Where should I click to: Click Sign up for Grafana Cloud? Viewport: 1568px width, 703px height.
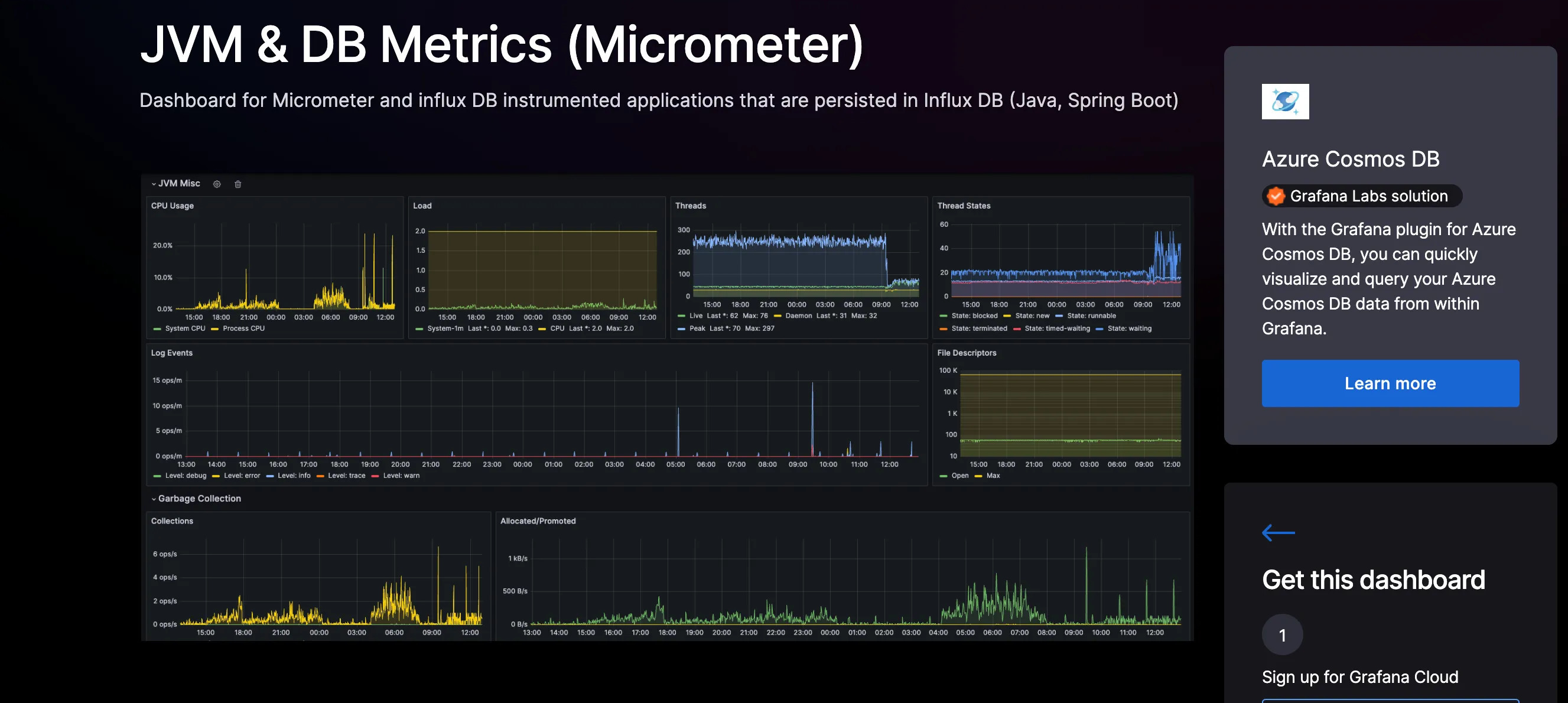click(x=1360, y=677)
